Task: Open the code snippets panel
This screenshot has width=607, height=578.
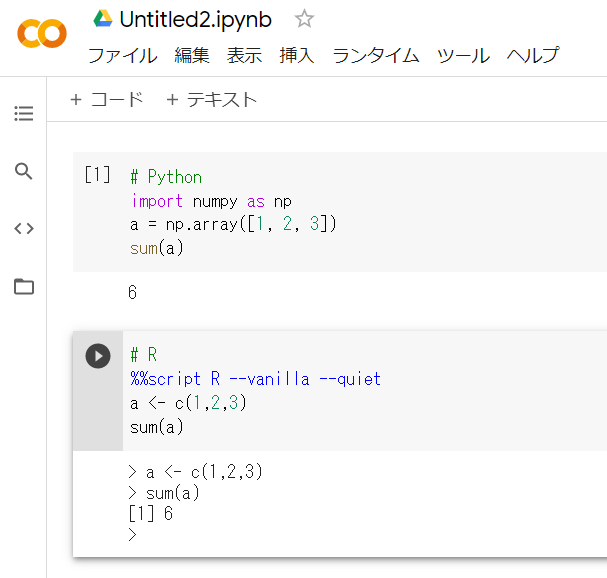Action: click(x=24, y=229)
